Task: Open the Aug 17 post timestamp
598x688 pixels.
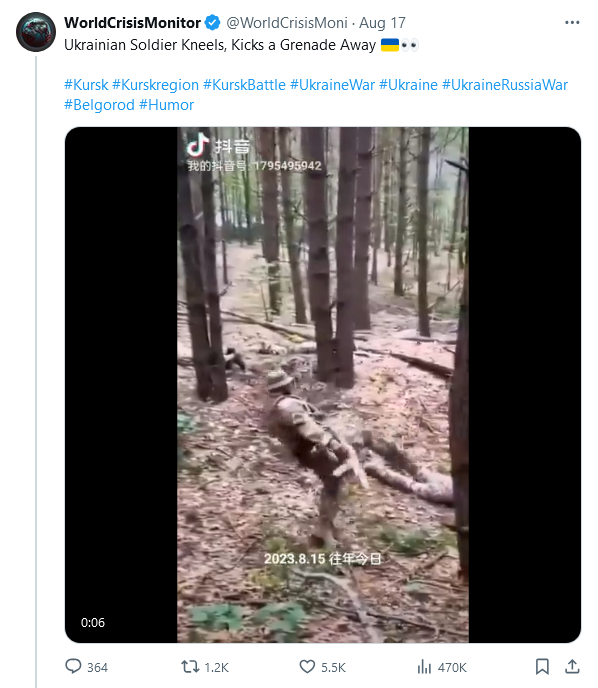Action: pos(382,23)
